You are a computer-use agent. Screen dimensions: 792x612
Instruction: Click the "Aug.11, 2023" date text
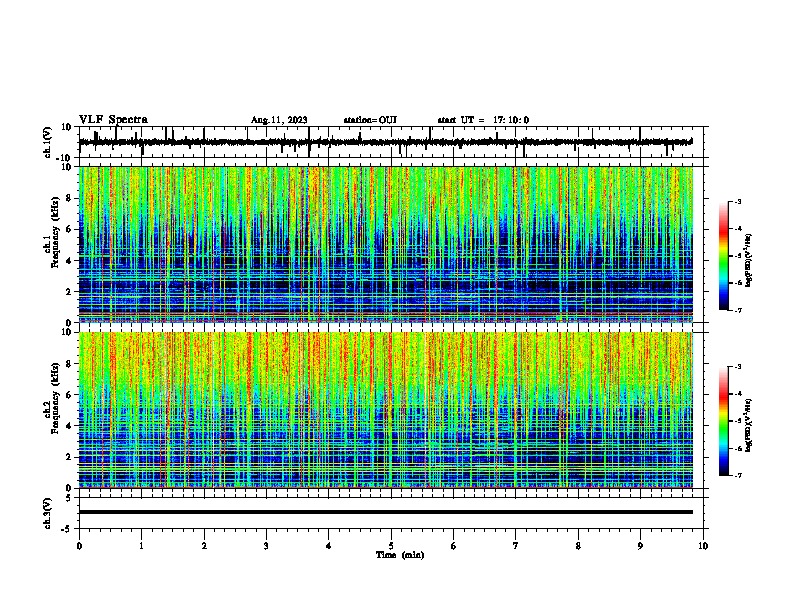point(279,120)
